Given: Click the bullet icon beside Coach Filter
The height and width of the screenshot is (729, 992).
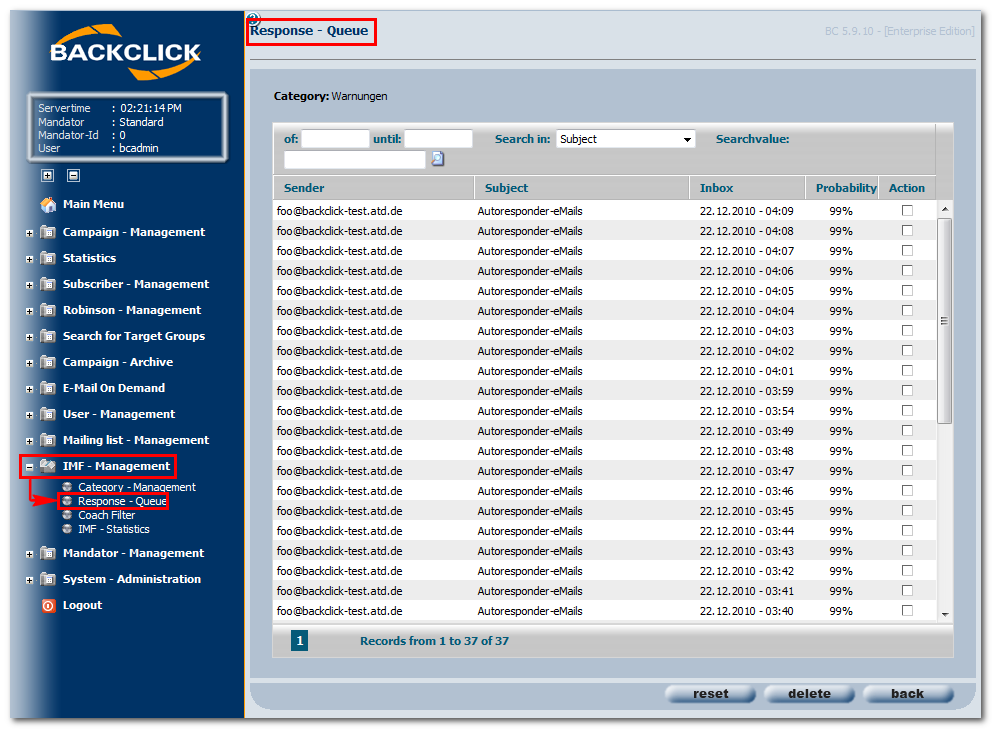Looking at the screenshot, I should (67, 514).
